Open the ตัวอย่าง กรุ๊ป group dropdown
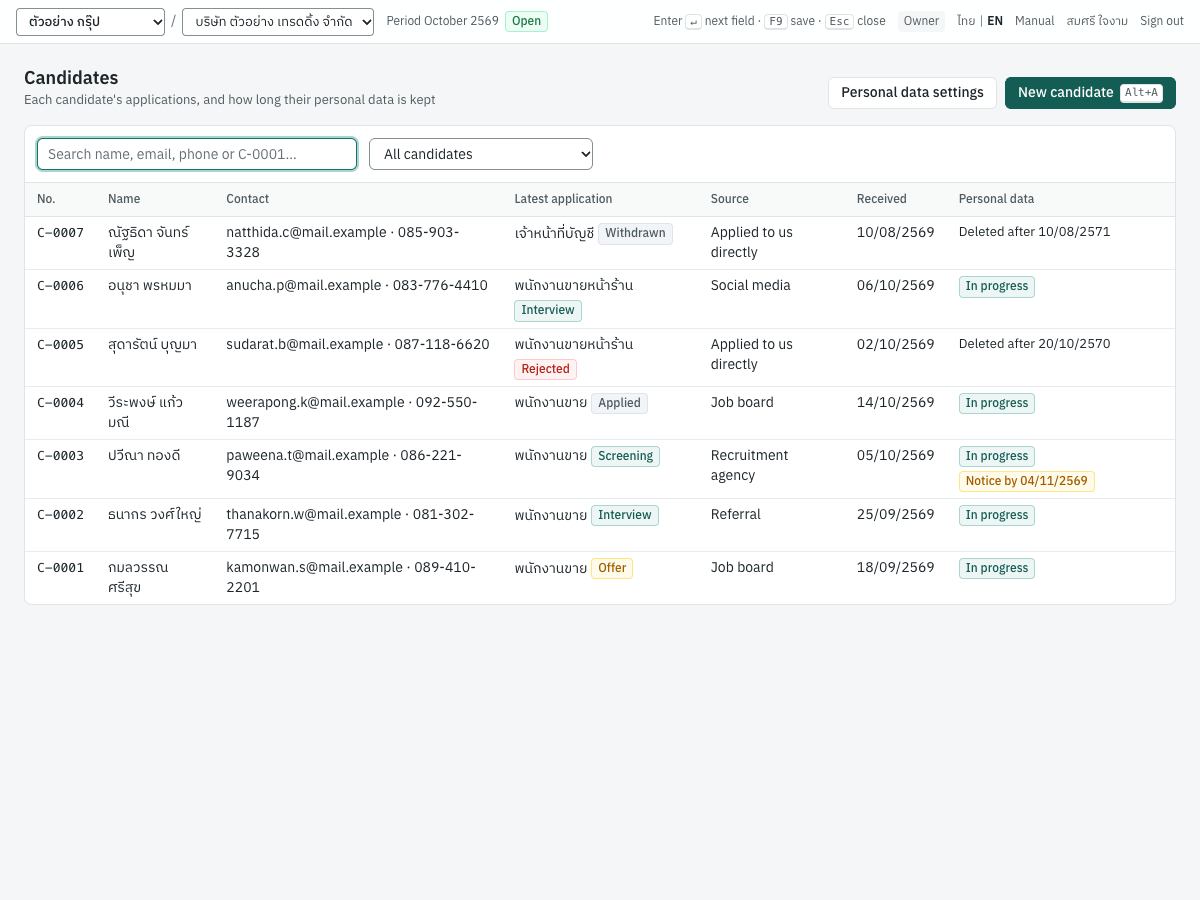 90,22
